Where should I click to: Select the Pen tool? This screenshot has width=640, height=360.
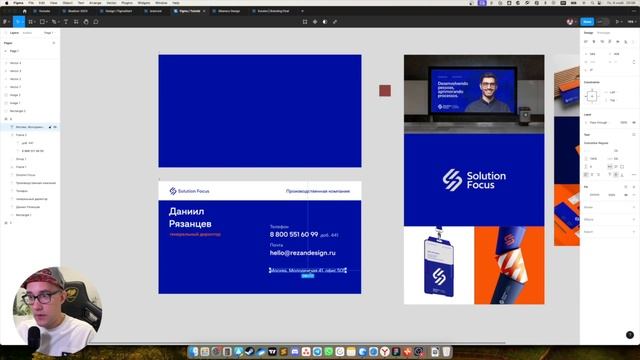point(53,22)
